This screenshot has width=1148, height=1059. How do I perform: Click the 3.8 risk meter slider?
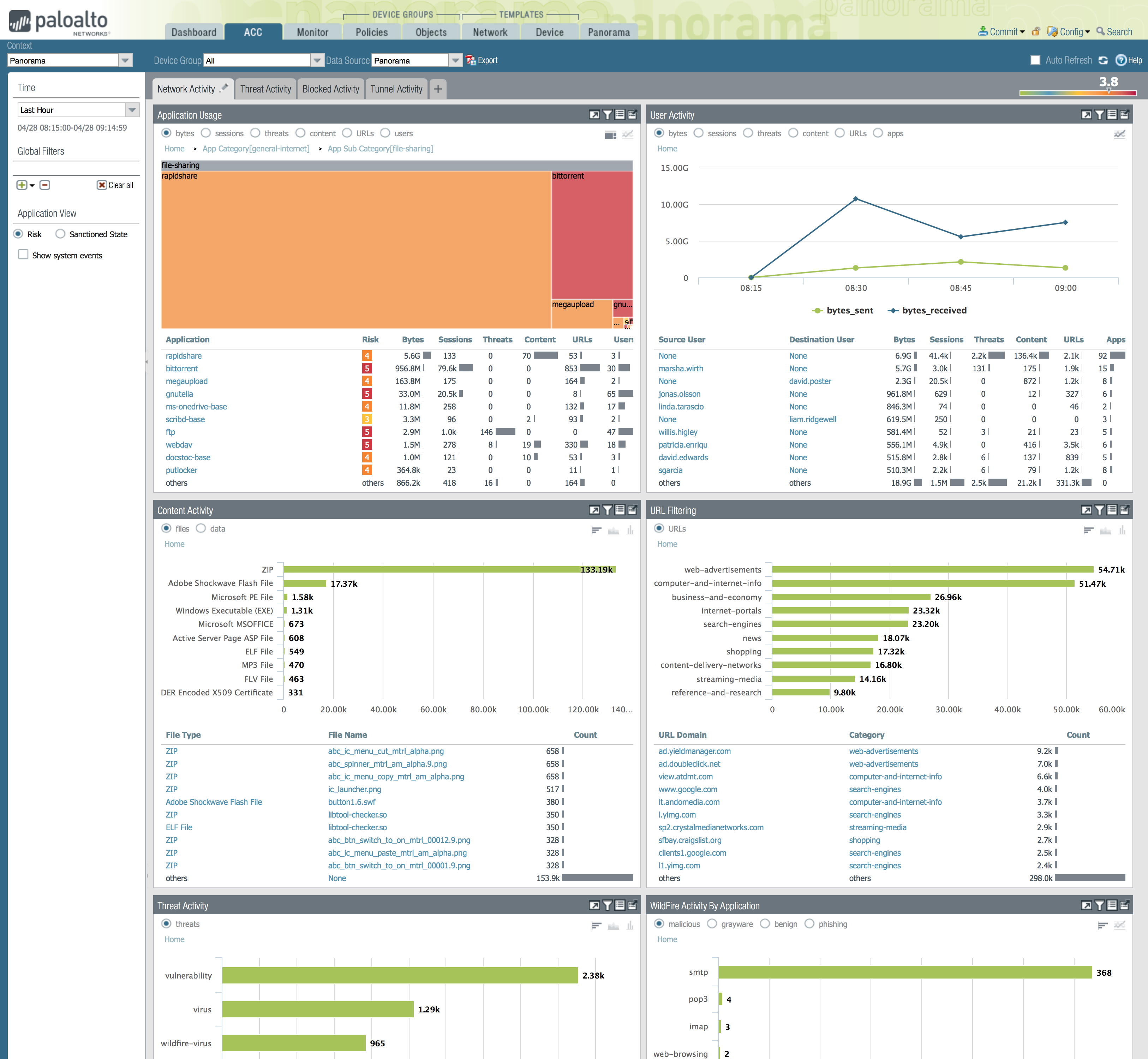pyautogui.click(x=1108, y=92)
